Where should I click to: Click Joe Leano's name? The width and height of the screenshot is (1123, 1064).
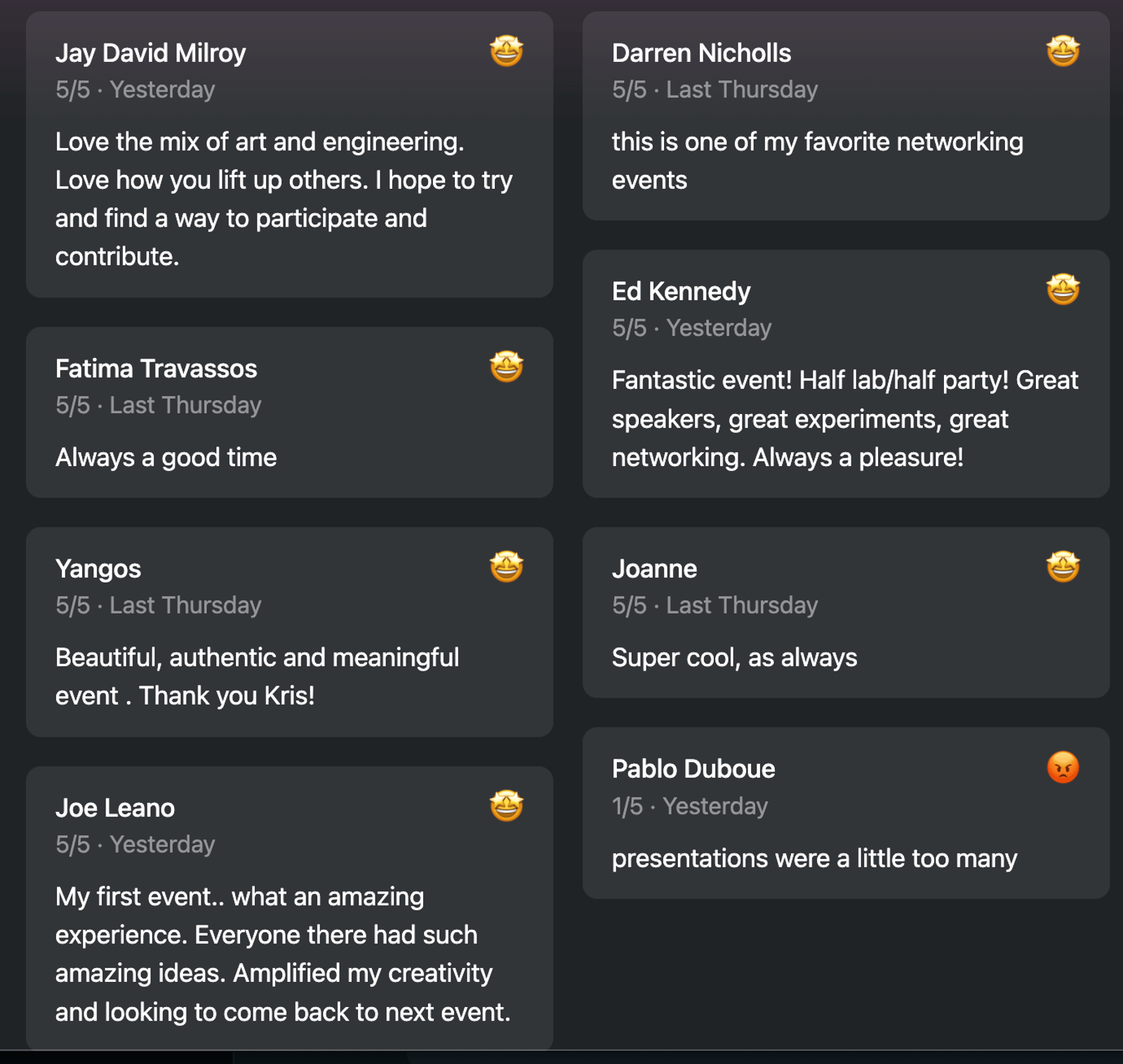(x=115, y=809)
